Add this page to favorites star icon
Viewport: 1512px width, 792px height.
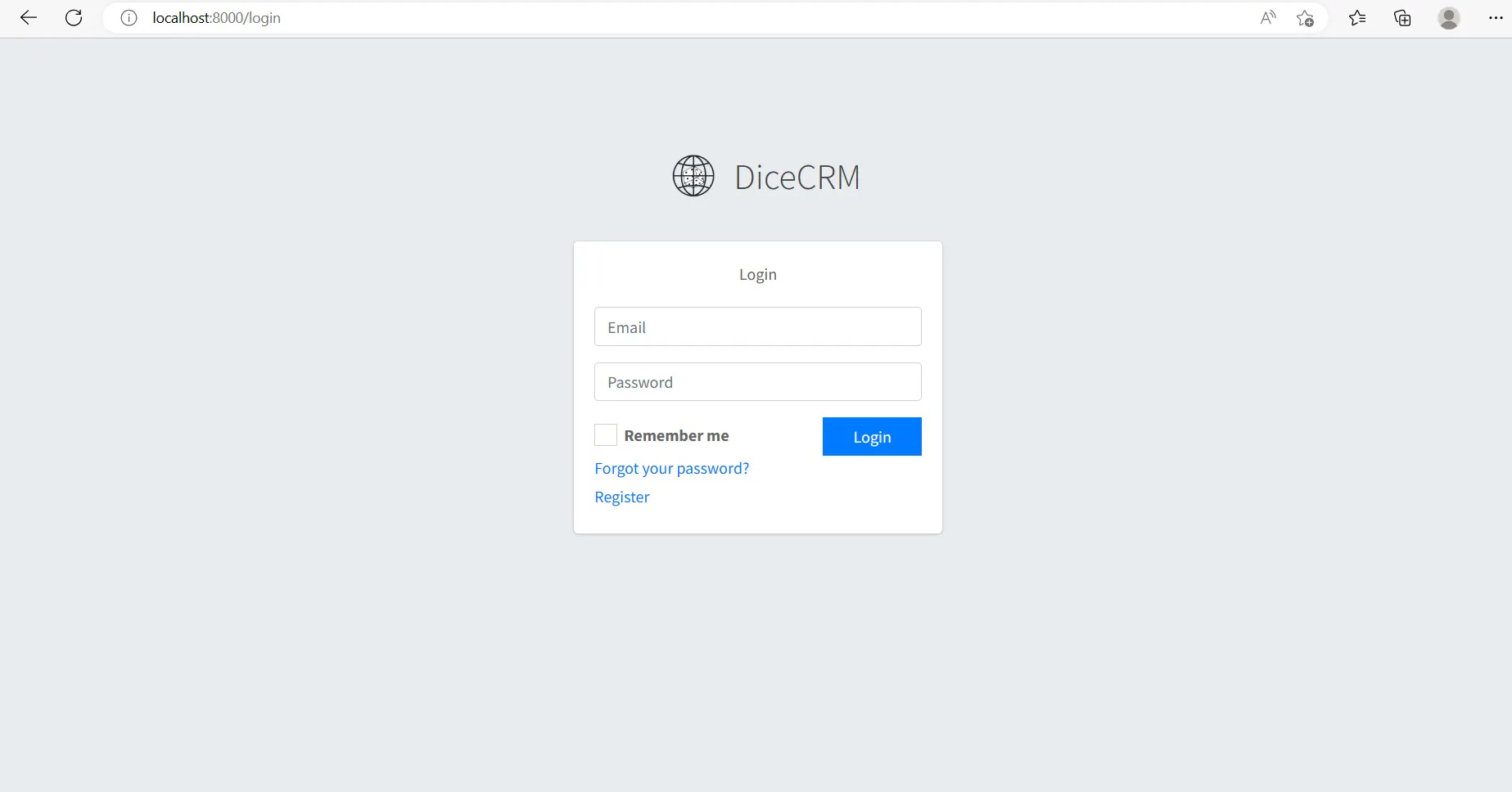(x=1305, y=18)
